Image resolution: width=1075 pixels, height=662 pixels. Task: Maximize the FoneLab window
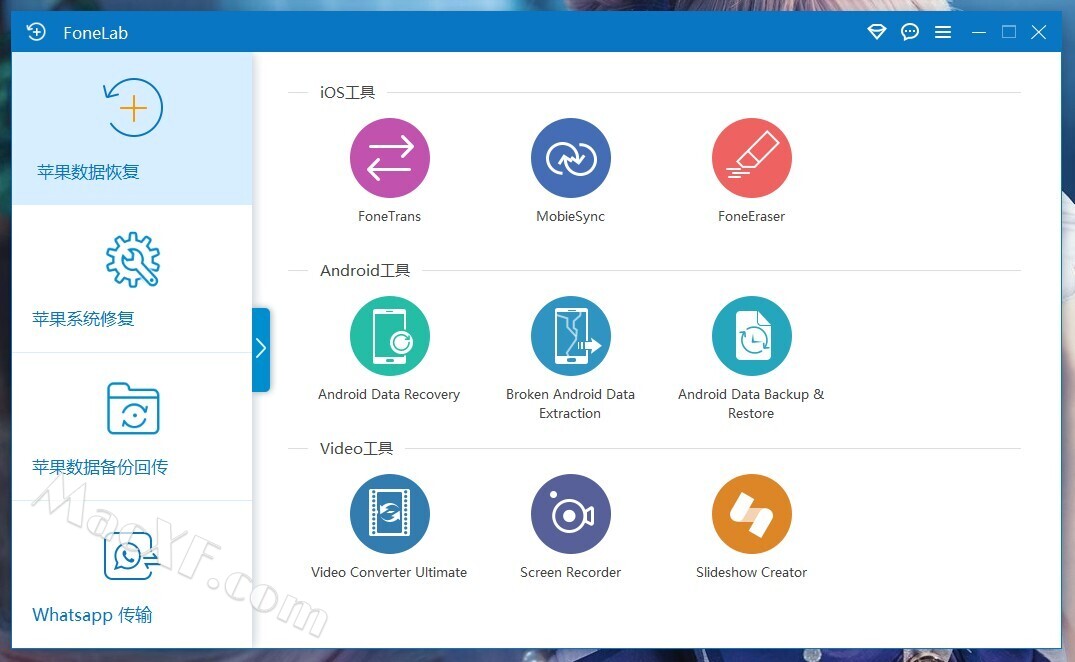(x=1008, y=32)
